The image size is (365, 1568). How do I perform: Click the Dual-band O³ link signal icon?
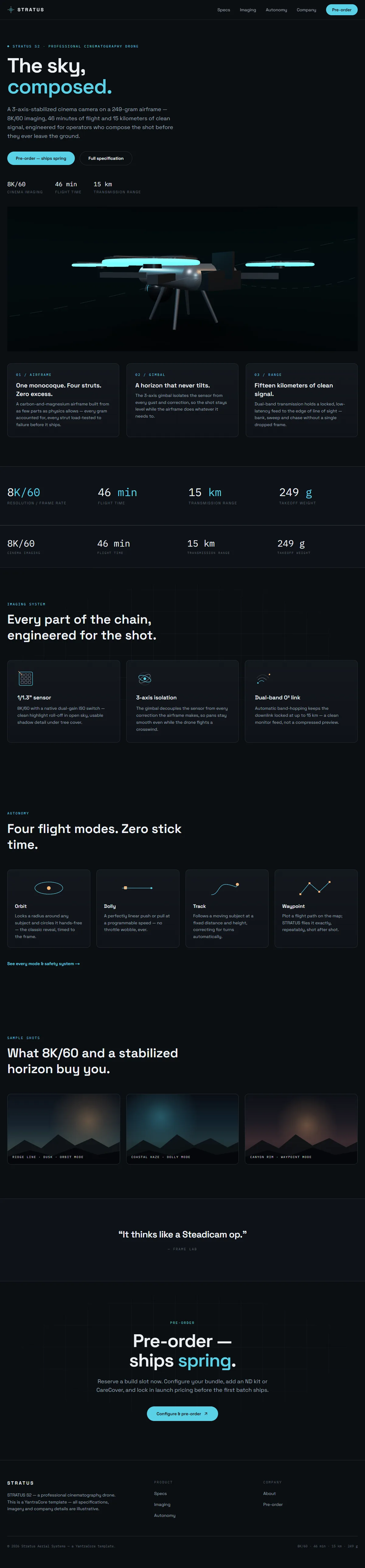[263, 678]
